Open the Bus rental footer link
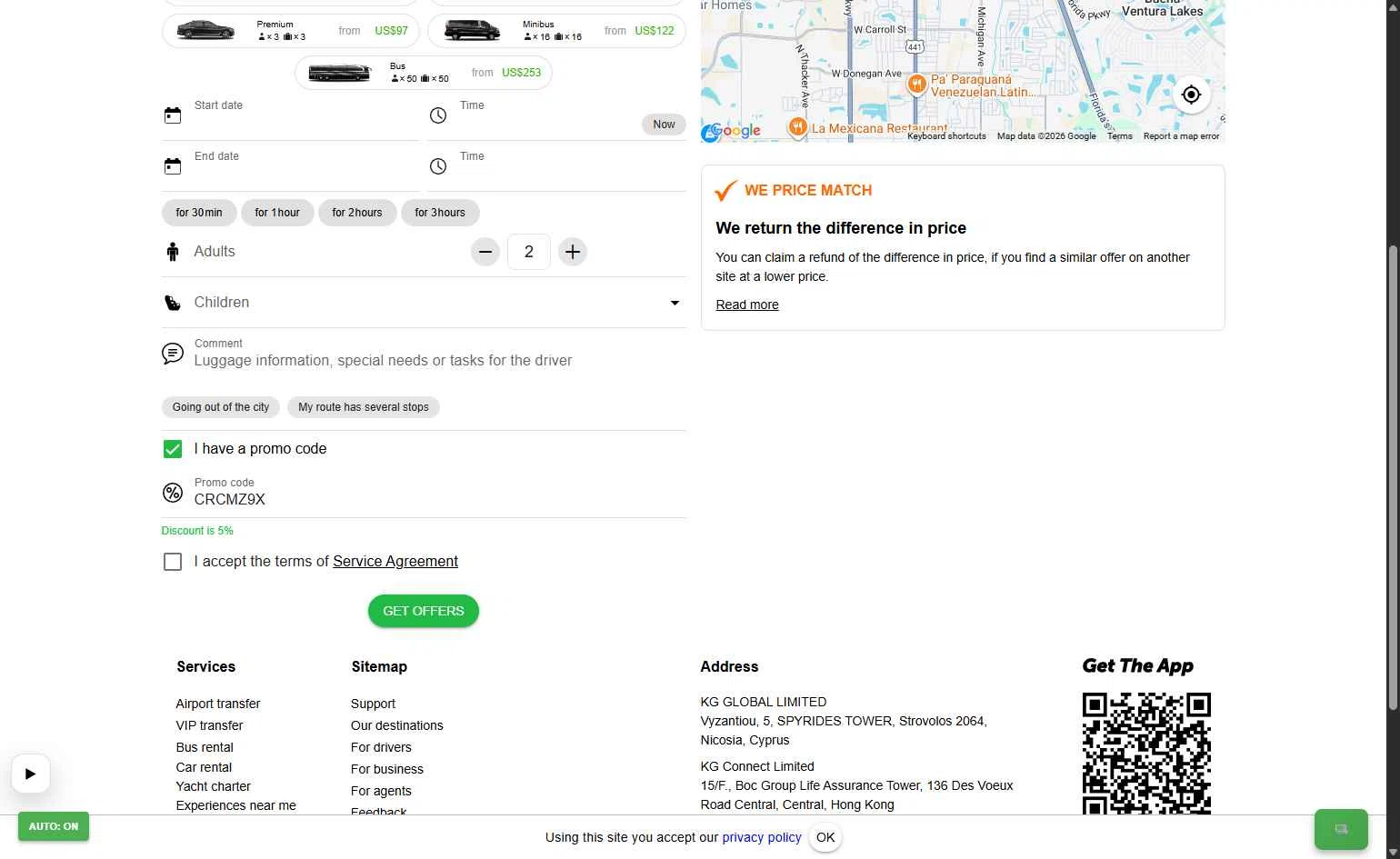Image resolution: width=1400 pixels, height=859 pixels. tap(205, 747)
